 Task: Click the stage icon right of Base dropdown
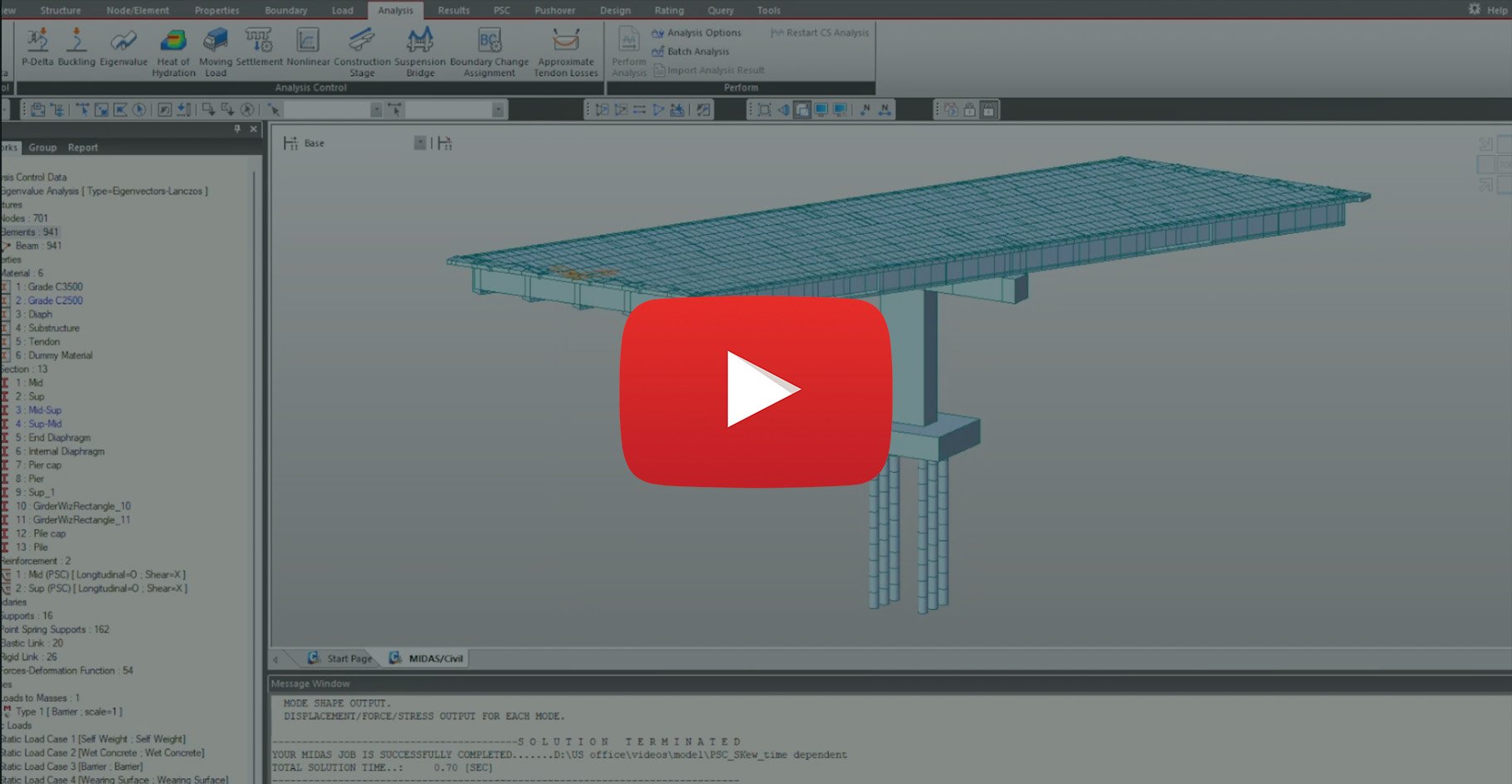[x=445, y=144]
